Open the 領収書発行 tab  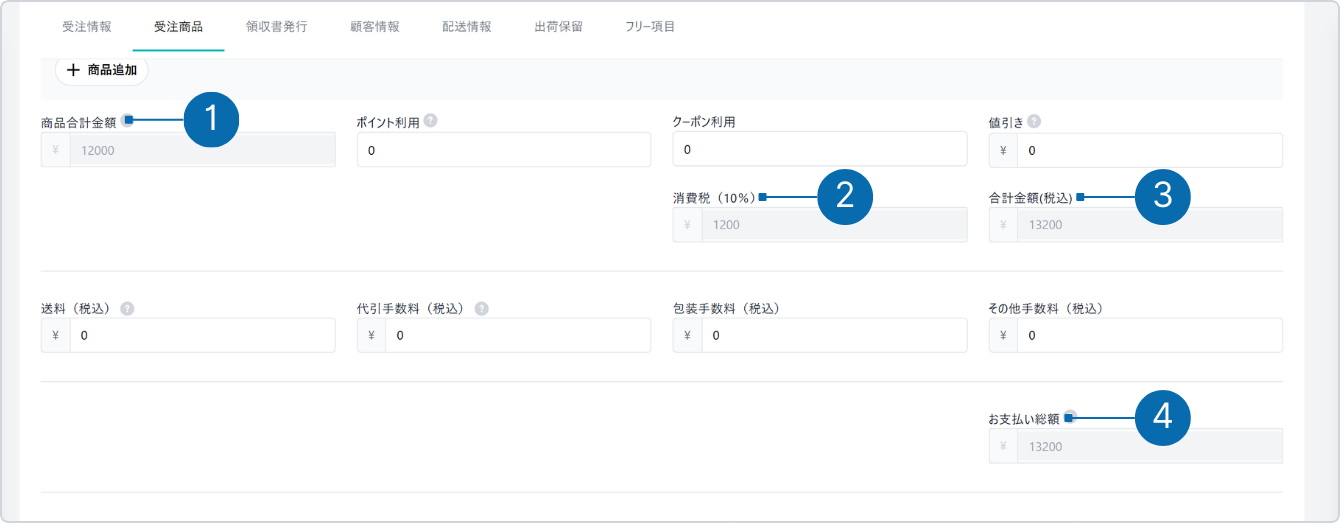coord(276,27)
